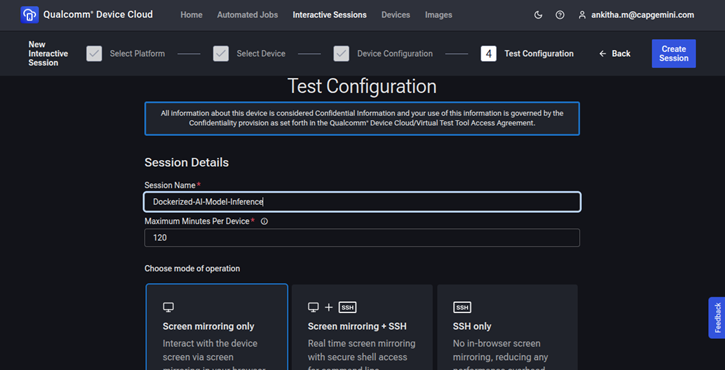Click the SSH badge in Screen mirroring + SSH card
This screenshot has height=370, width=725.
click(348, 307)
